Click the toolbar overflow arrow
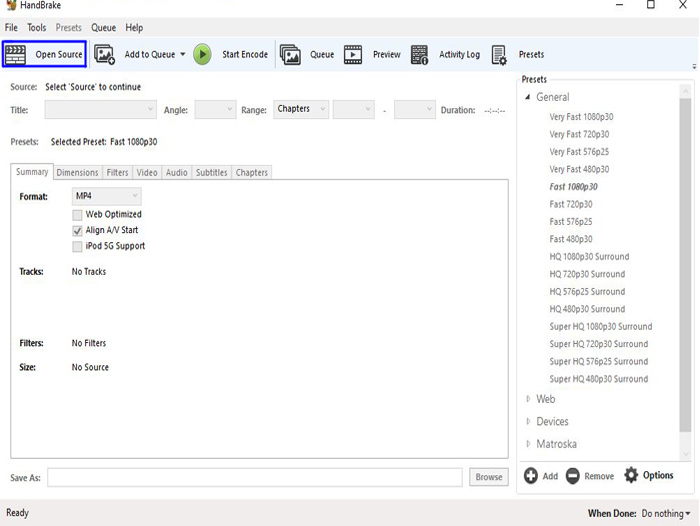The width and height of the screenshot is (700, 526). tap(694, 67)
